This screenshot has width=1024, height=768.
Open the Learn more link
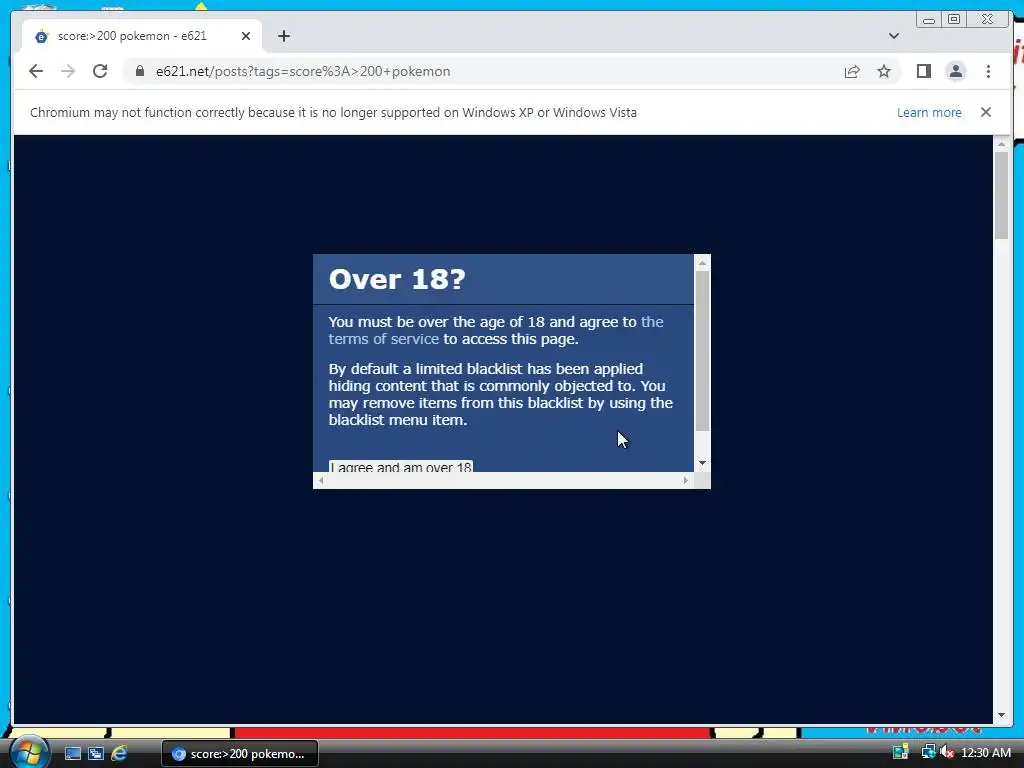click(x=929, y=112)
